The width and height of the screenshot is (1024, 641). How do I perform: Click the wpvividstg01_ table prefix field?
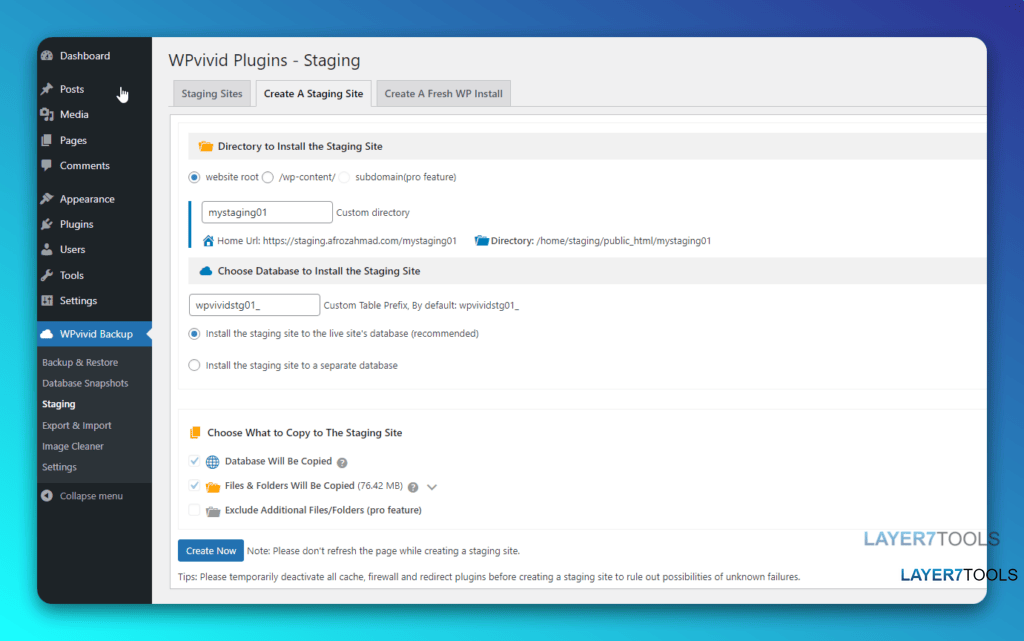[255, 305]
